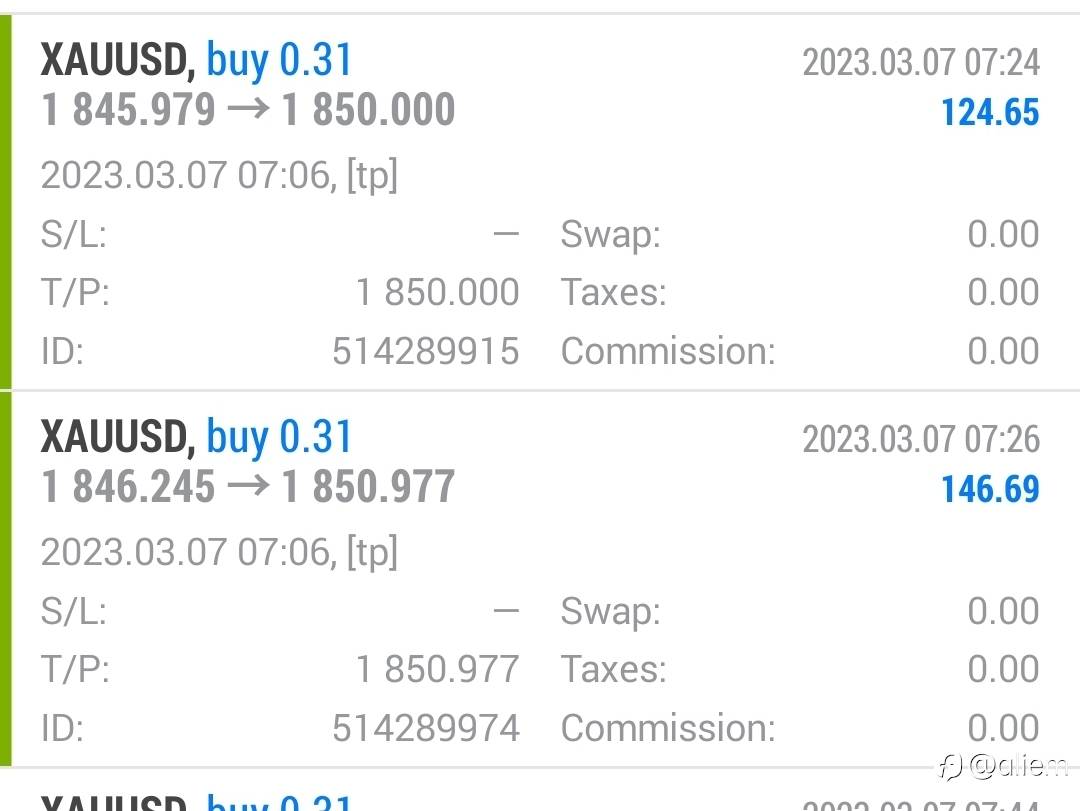Click the T/P value 1 850.977

click(437, 669)
